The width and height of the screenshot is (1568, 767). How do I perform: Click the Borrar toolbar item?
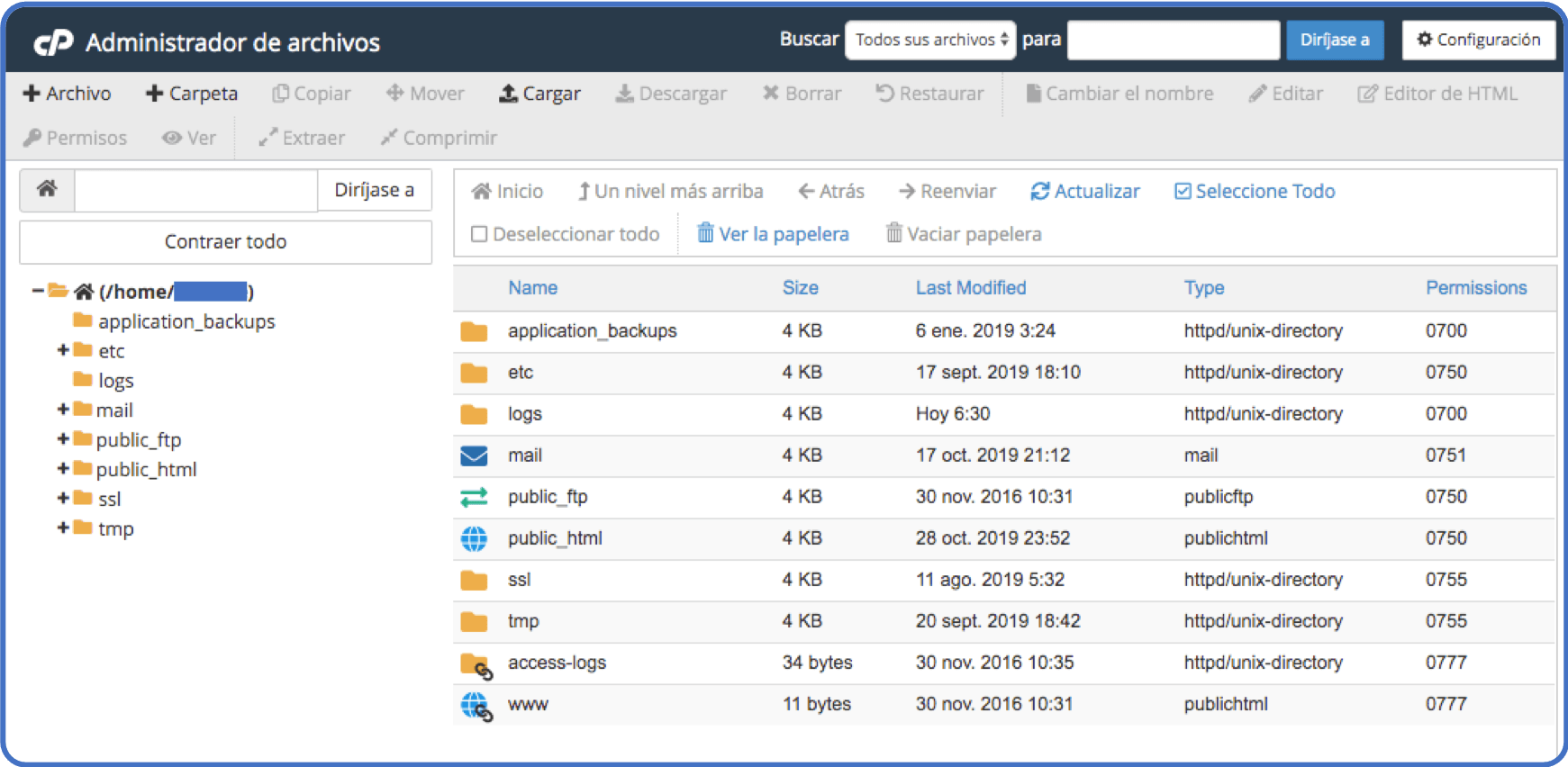point(802,94)
